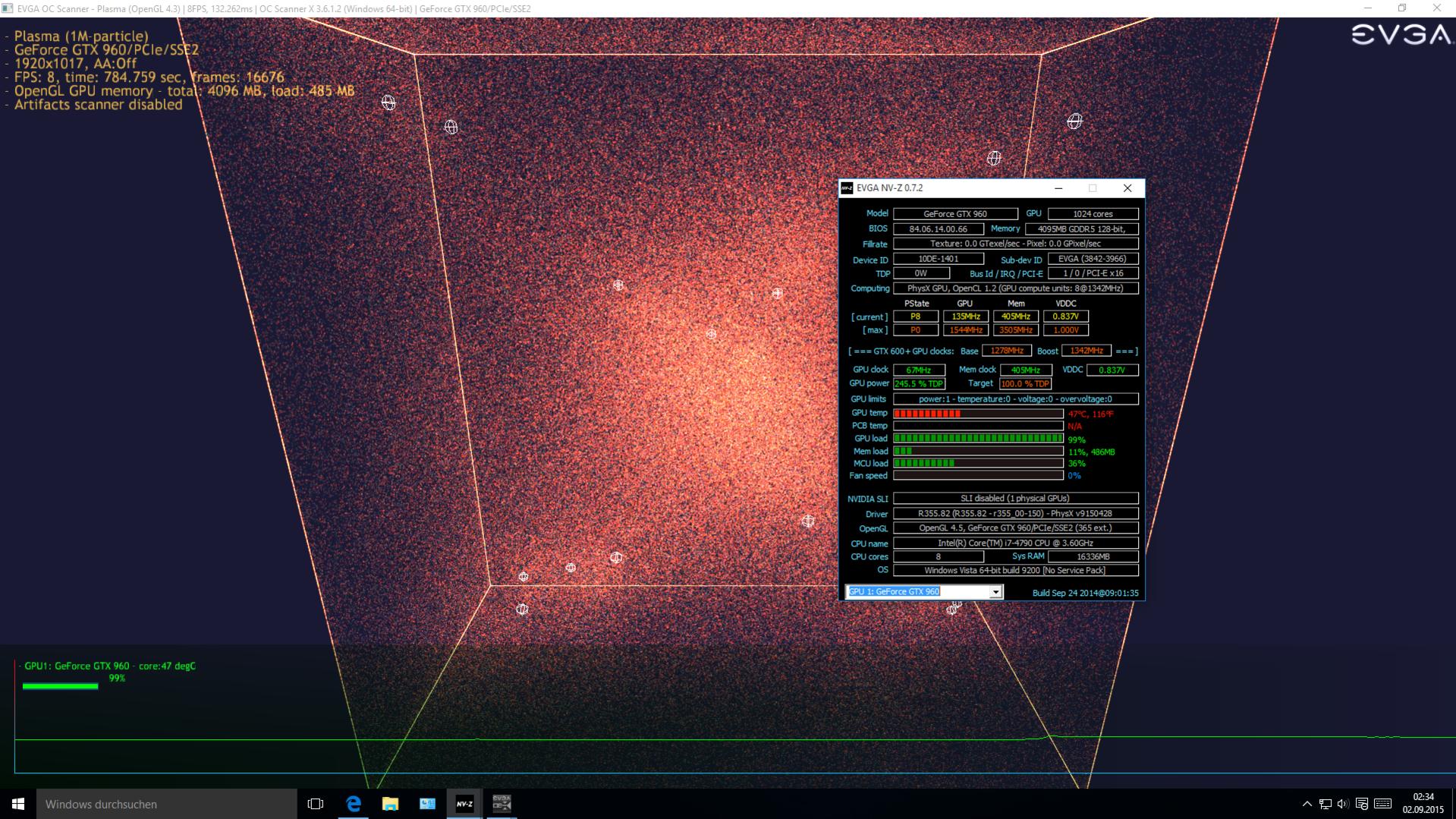This screenshot has width=1456, height=819.
Task: Switch to NV-Z via its taskbar icon
Action: click(464, 804)
